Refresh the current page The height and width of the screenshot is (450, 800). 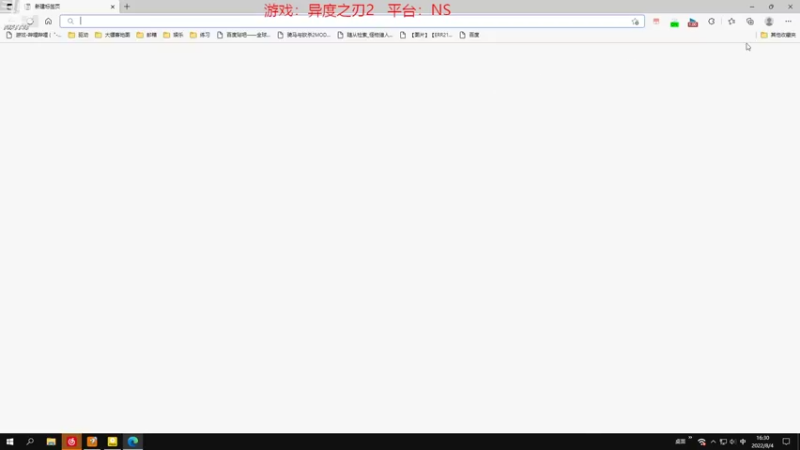(30, 21)
